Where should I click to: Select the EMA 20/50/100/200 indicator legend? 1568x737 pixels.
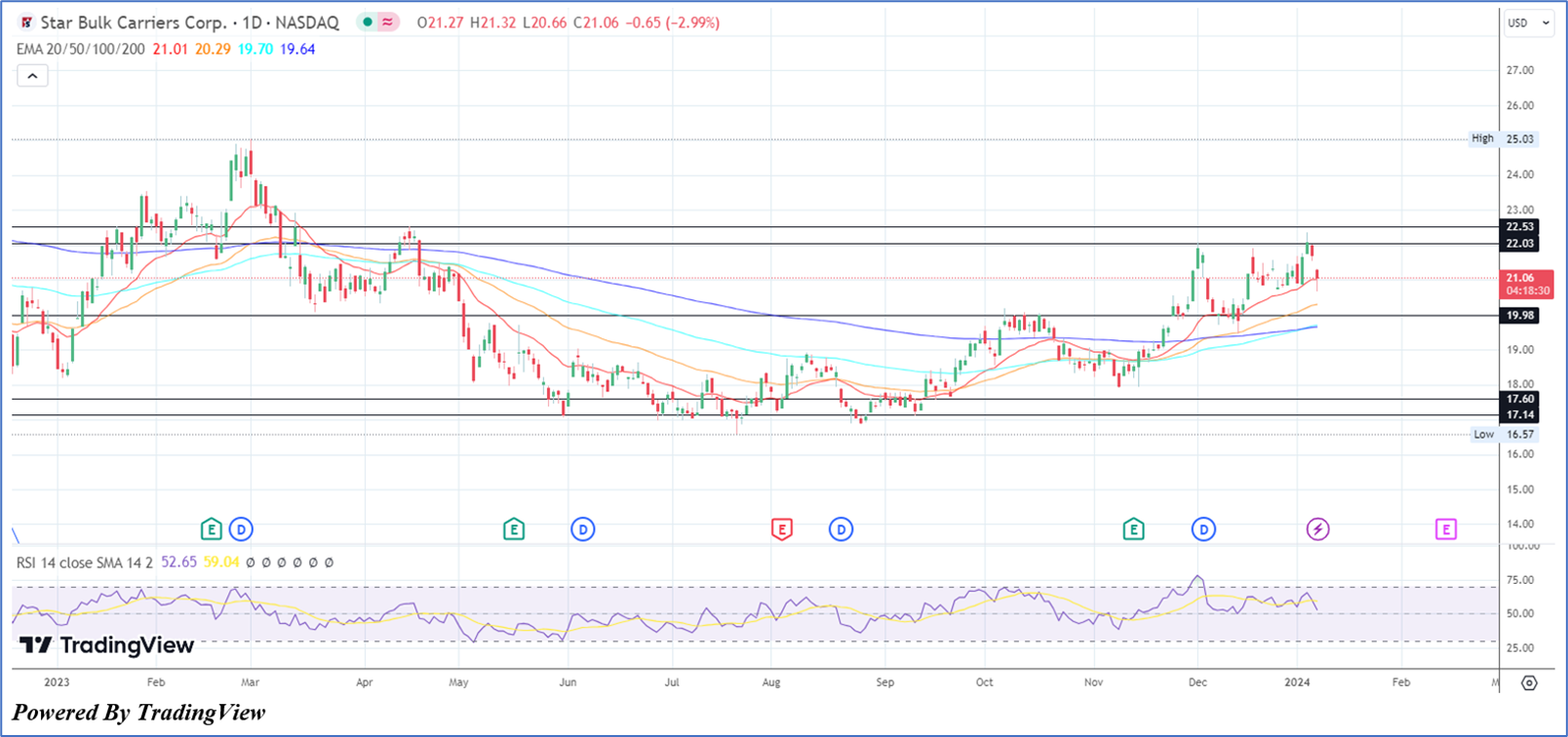pyautogui.click(x=81, y=49)
